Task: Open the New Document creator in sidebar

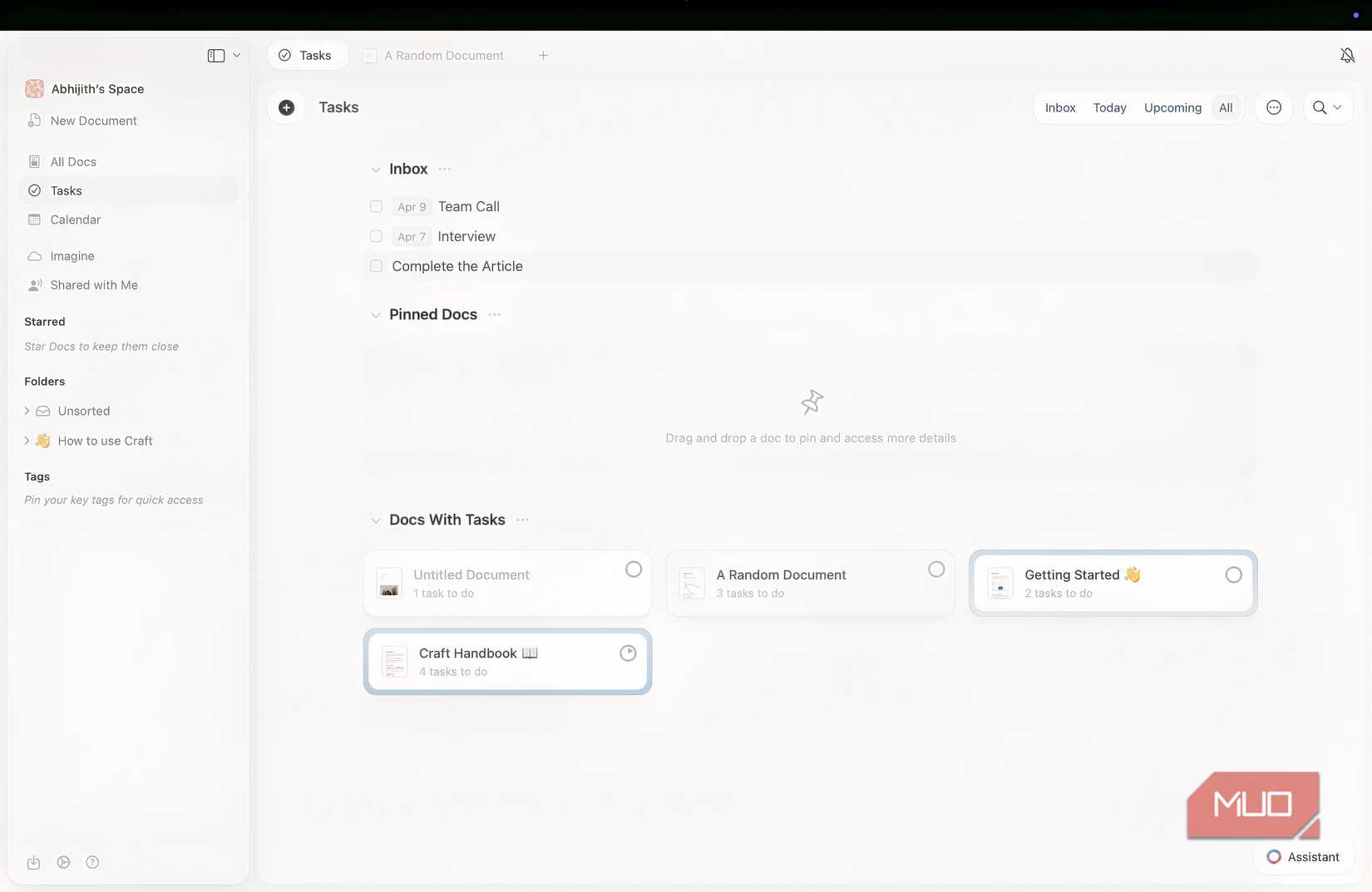Action: click(92, 121)
